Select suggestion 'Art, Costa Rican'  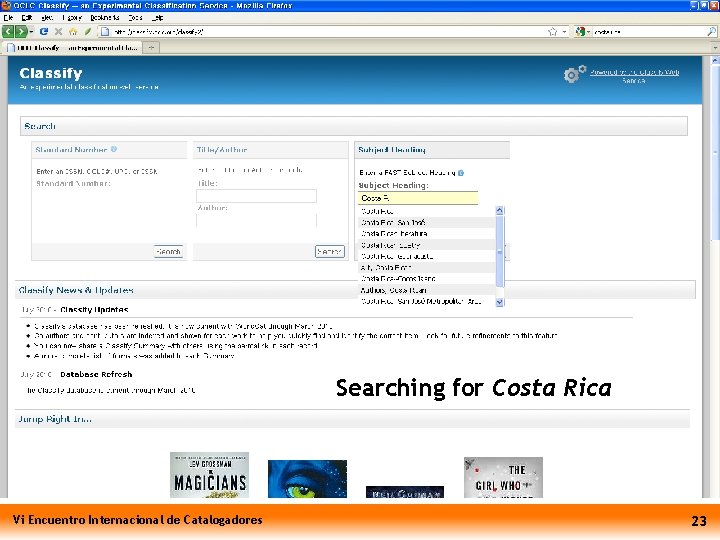pyautogui.click(x=427, y=267)
